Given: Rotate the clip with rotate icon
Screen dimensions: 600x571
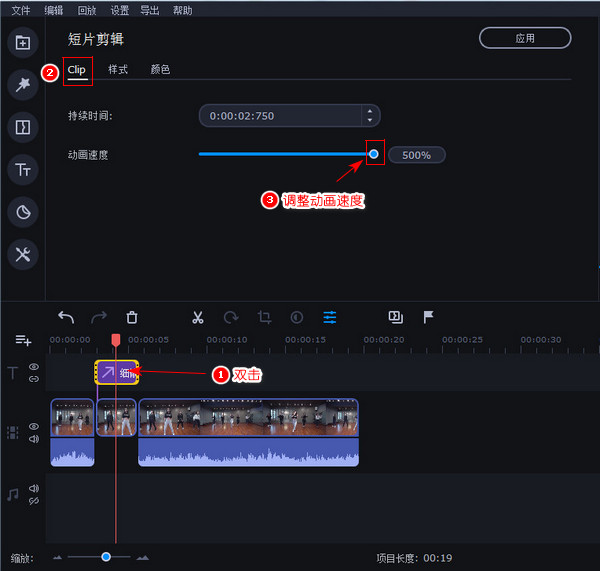Looking at the screenshot, I should pos(231,317).
